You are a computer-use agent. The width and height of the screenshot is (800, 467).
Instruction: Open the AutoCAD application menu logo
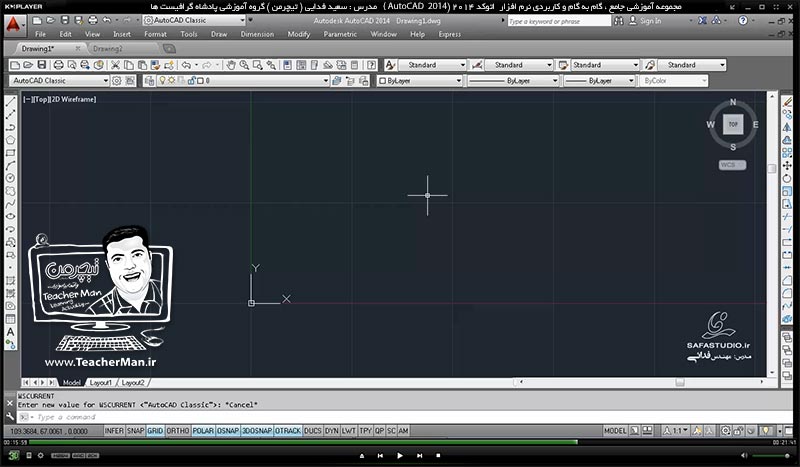(14, 24)
